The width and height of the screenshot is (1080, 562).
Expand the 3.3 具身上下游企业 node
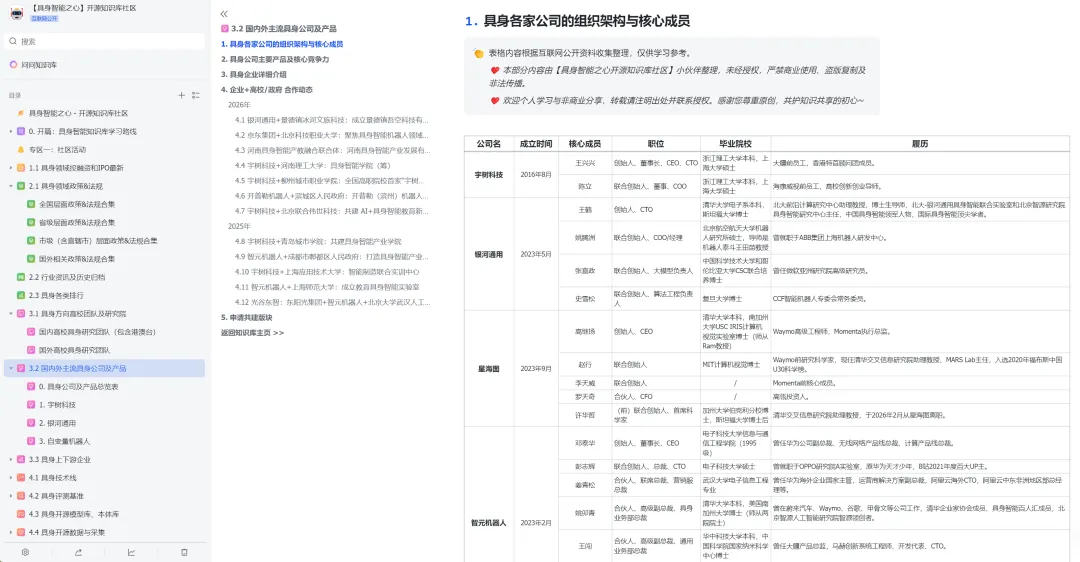pyautogui.click(x=10, y=459)
